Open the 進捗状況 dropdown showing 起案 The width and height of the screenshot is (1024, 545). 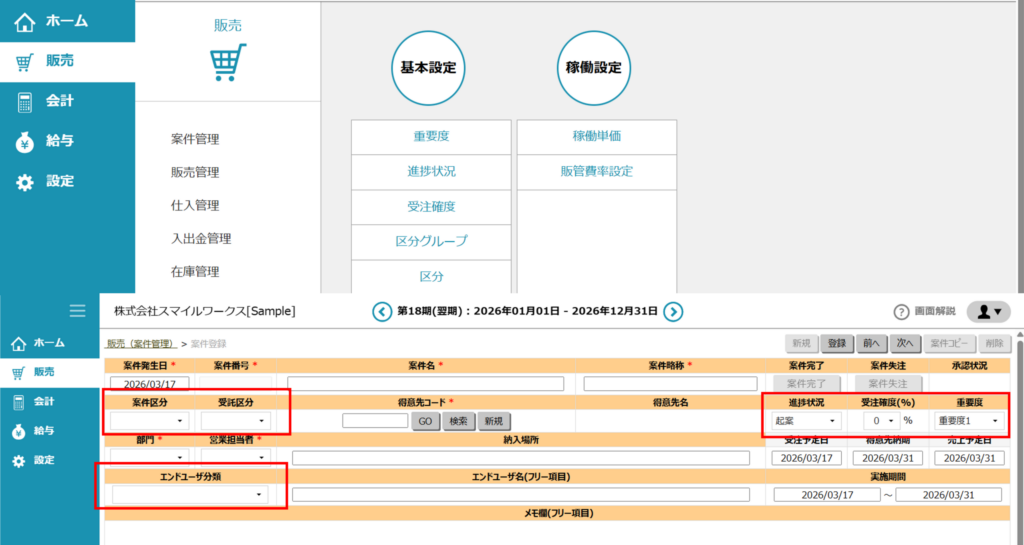[x=806, y=421]
